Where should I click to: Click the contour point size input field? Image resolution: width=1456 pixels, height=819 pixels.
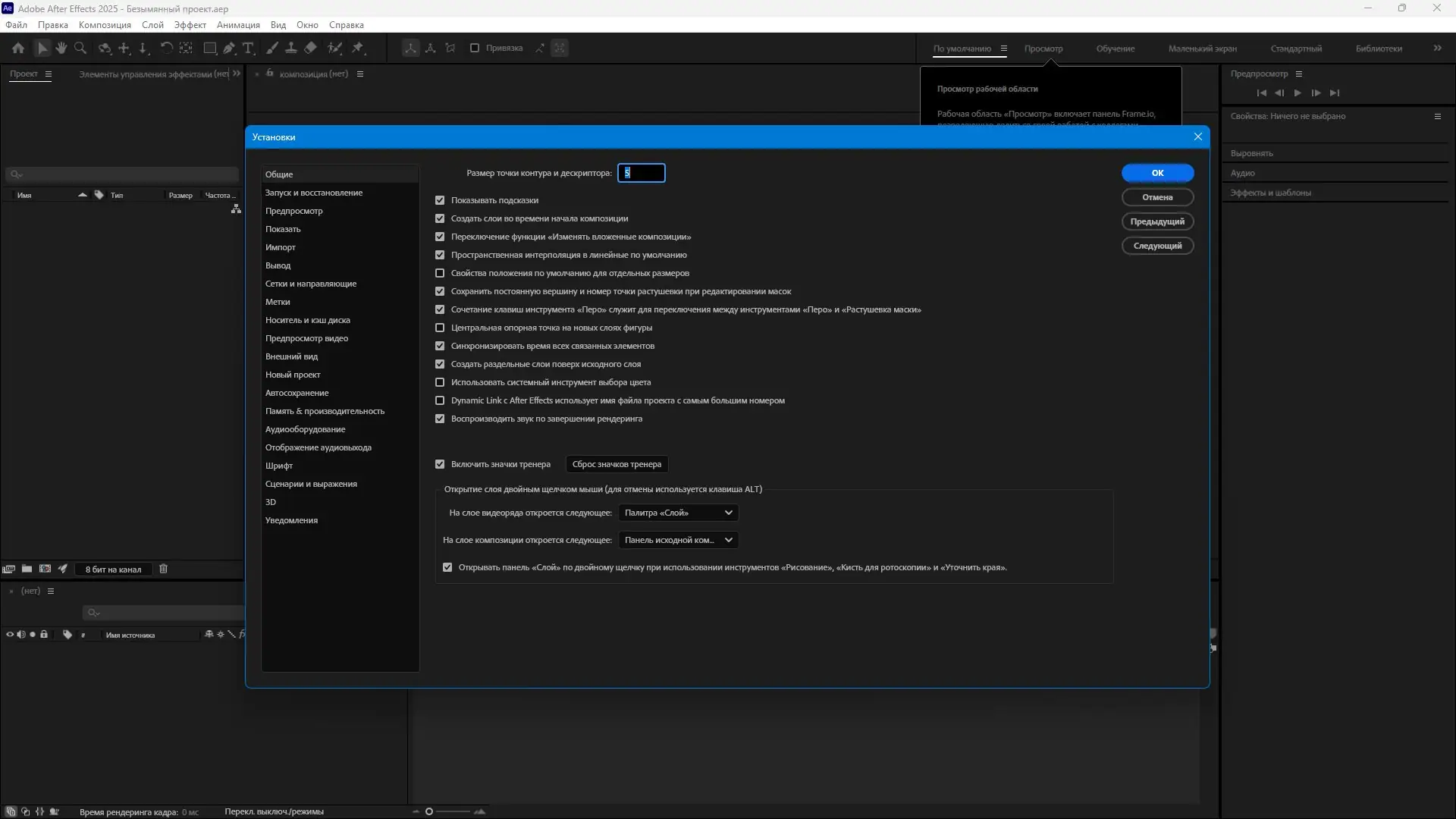click(x=642, y=173)
